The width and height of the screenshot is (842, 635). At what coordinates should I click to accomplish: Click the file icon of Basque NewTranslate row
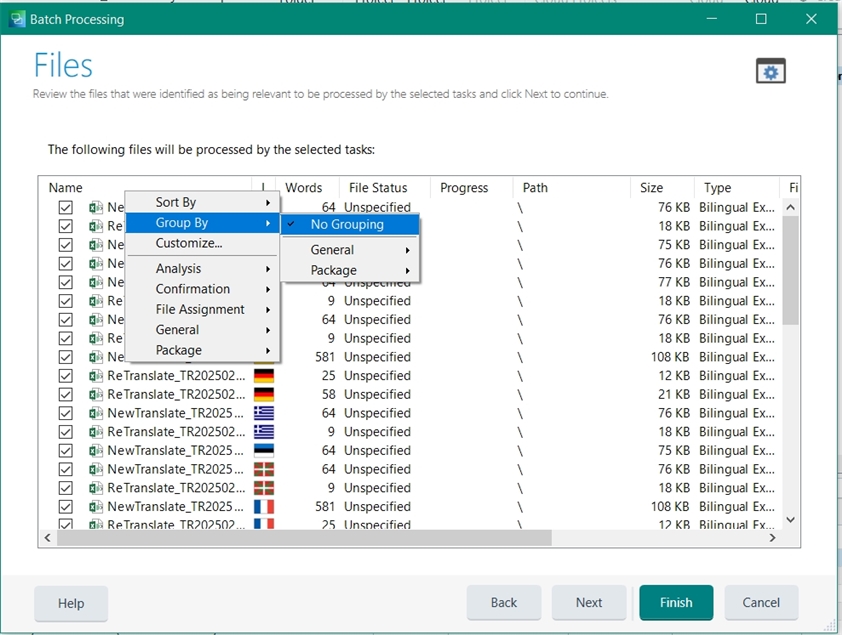click(x=96, y=470)
